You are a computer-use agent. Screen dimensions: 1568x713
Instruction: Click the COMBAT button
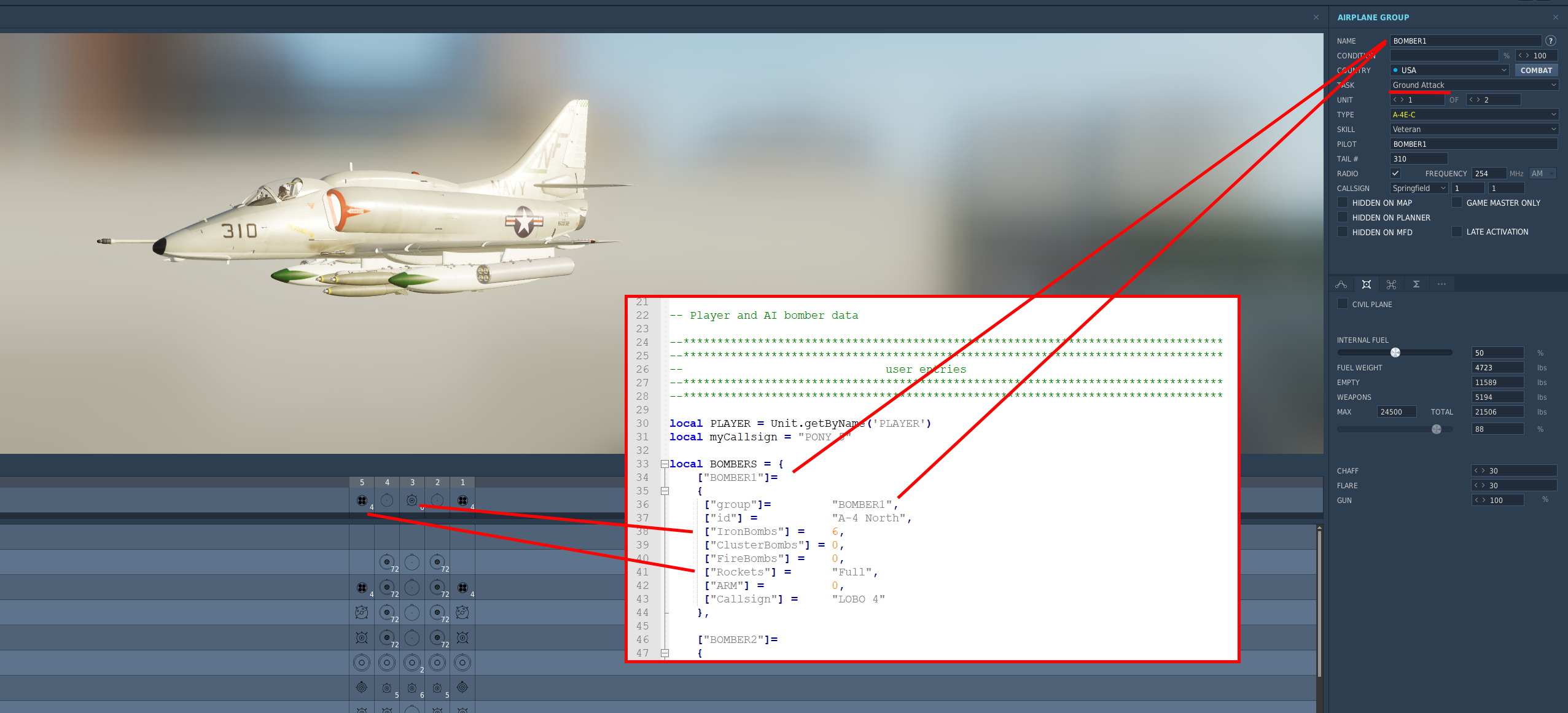[x=1535, y=71]
